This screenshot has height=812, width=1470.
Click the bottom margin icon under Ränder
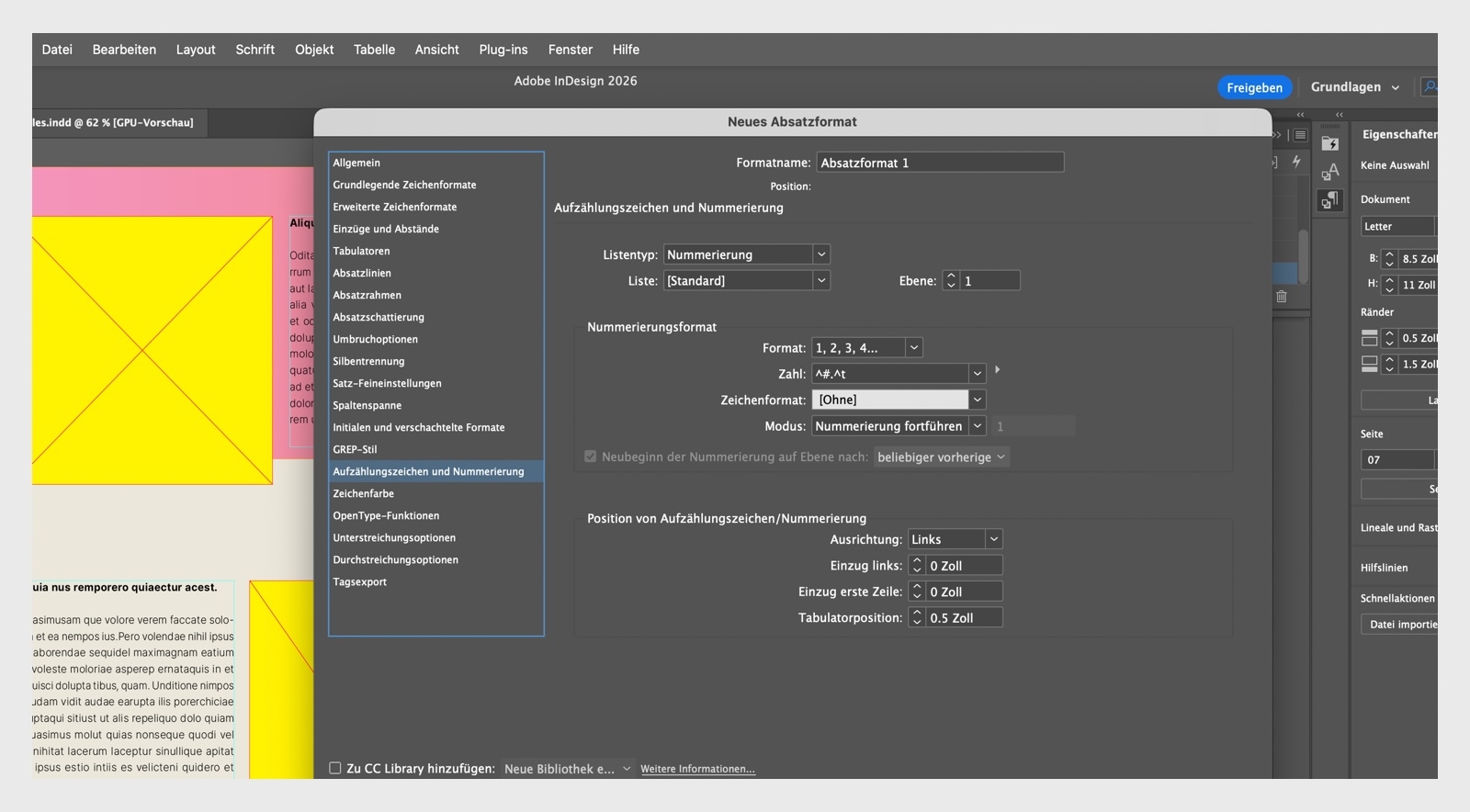pos(1369,364)
